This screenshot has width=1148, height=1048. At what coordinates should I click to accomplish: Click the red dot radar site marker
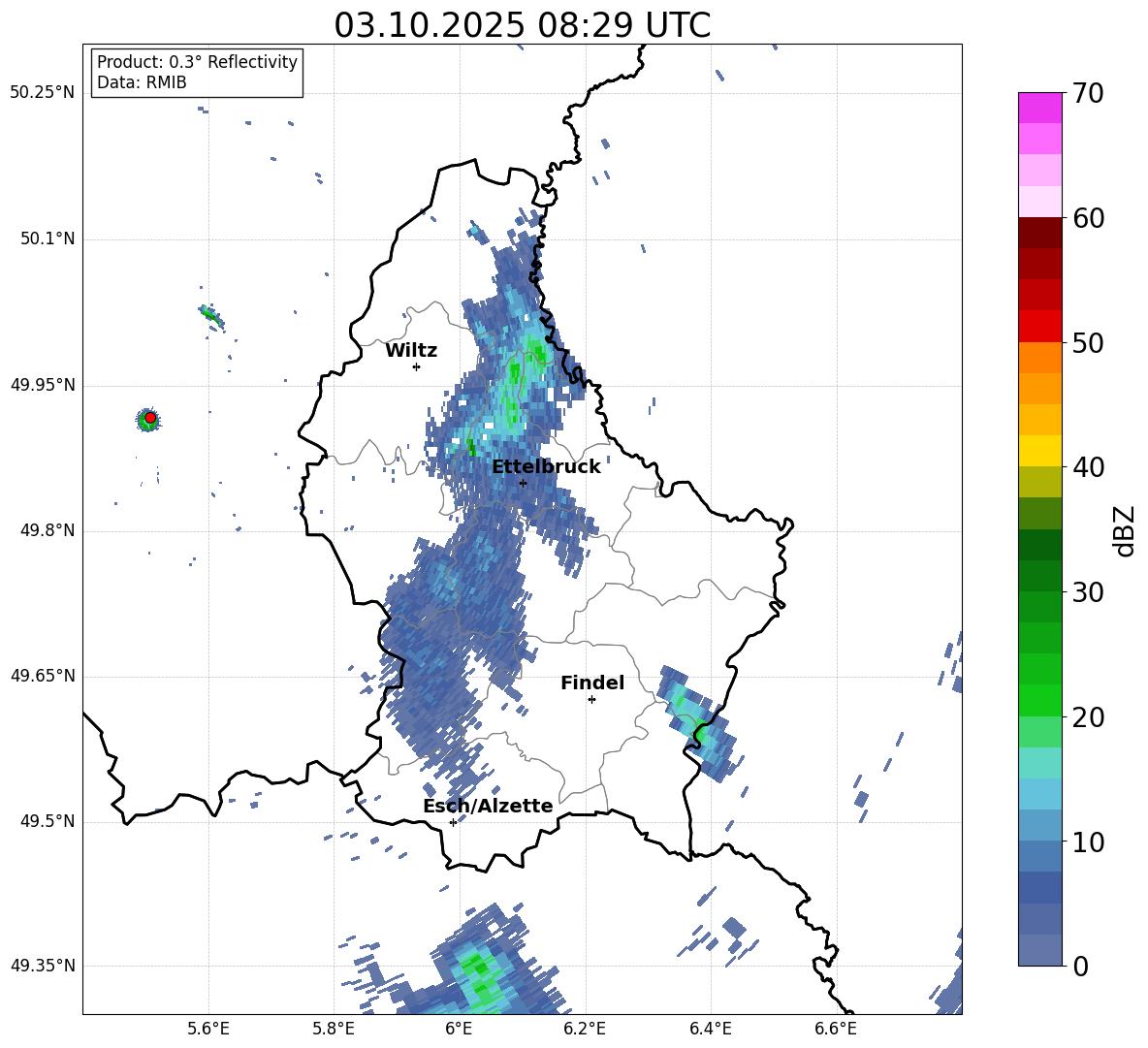(x=150, y=418)
